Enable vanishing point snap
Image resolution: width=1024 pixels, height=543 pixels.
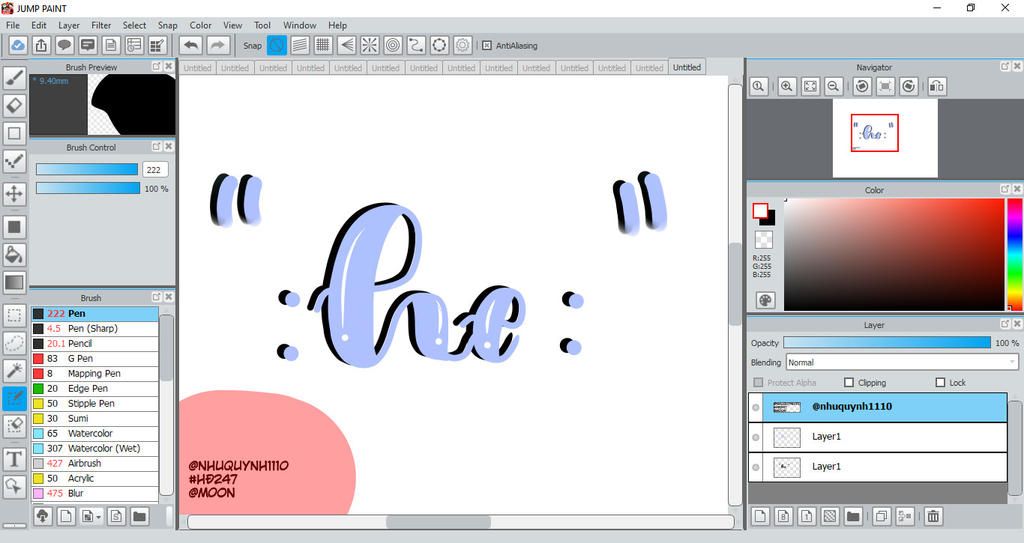tap(347, 45)
